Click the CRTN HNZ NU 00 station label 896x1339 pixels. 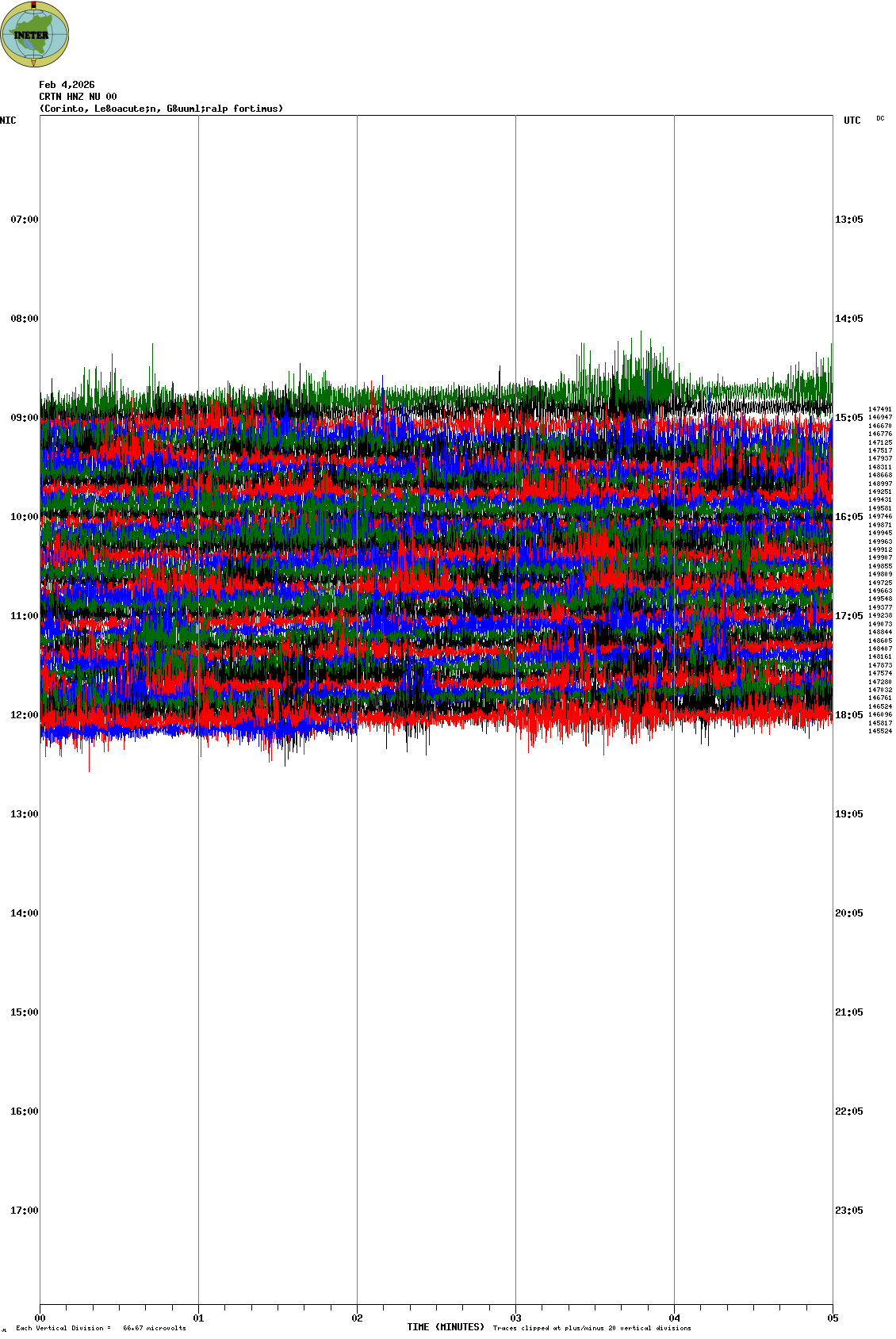point(78,97)
